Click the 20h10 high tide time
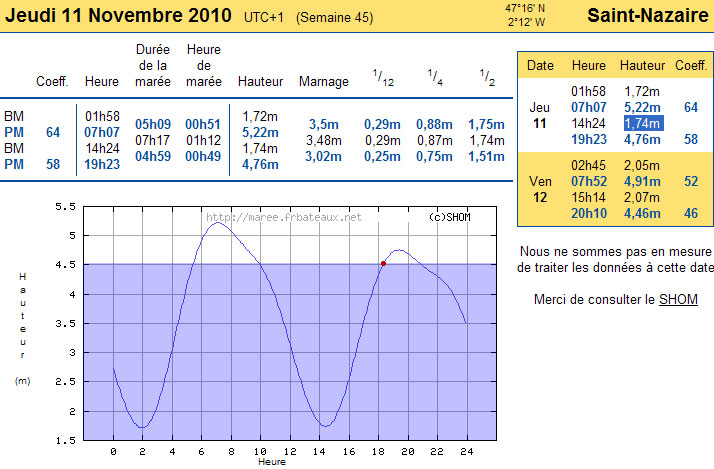The width and height of the screenshot is (714, 469). (x=588, y=213)
